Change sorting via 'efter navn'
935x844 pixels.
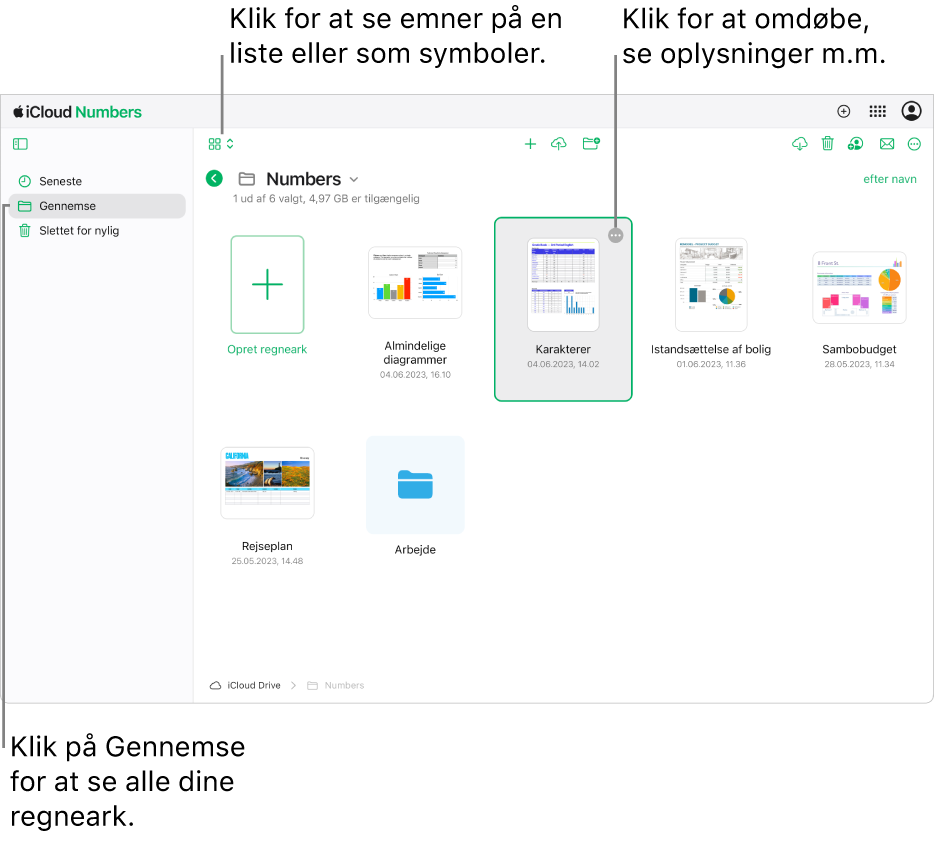point(890,179)
